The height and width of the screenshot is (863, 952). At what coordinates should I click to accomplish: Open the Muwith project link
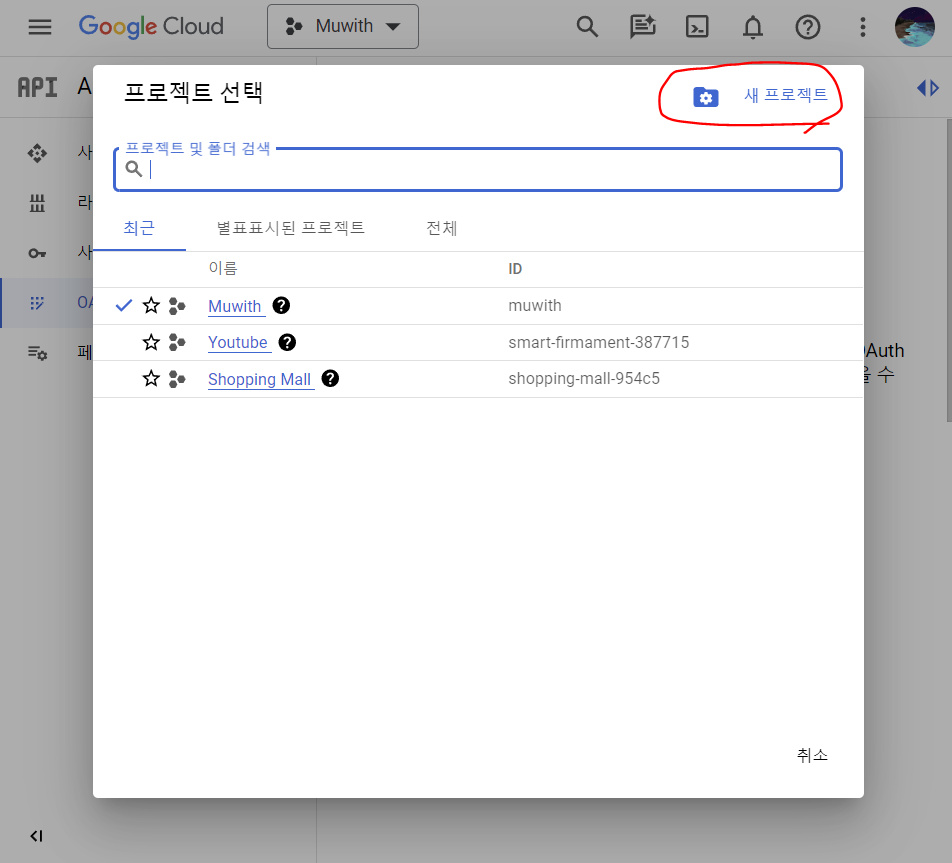[235, 306]
